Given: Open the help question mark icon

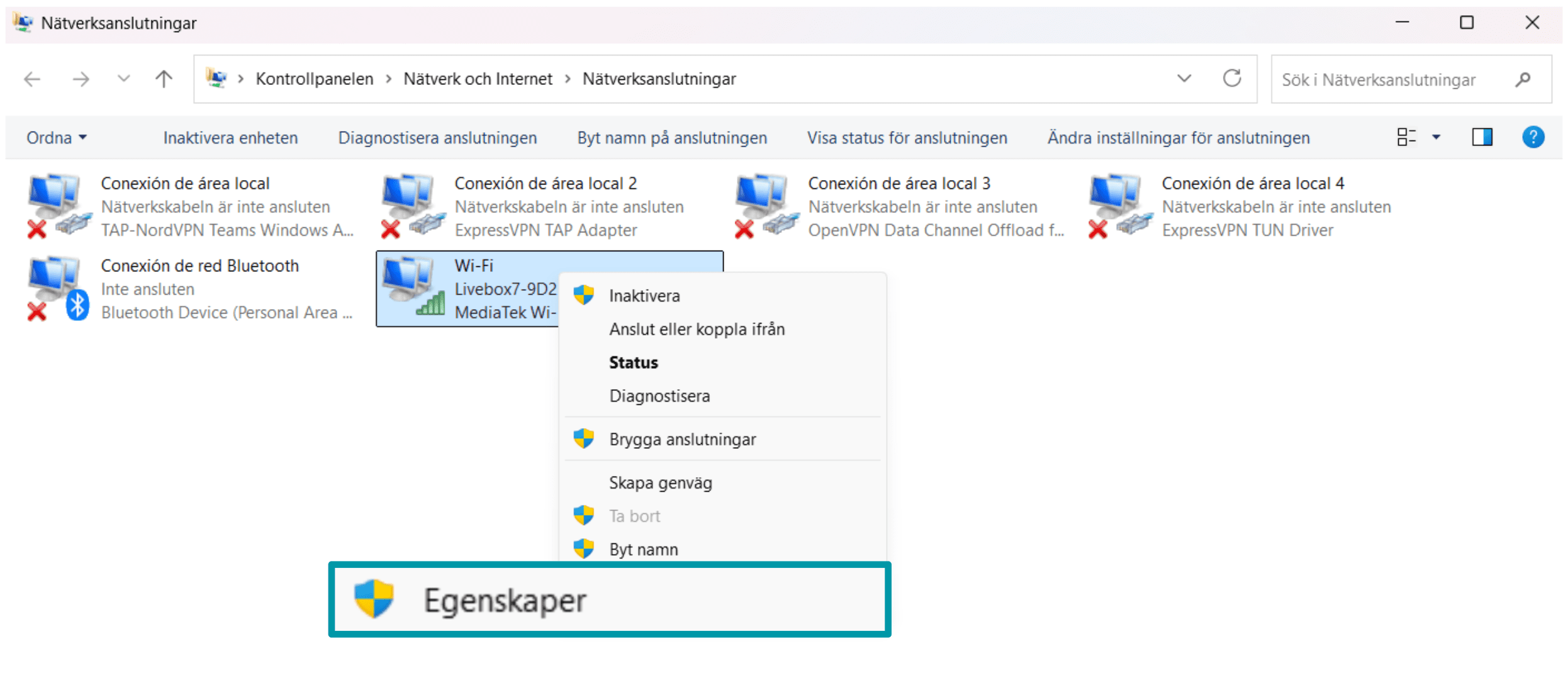Looking at the screenshot, I should [1533, 137].
